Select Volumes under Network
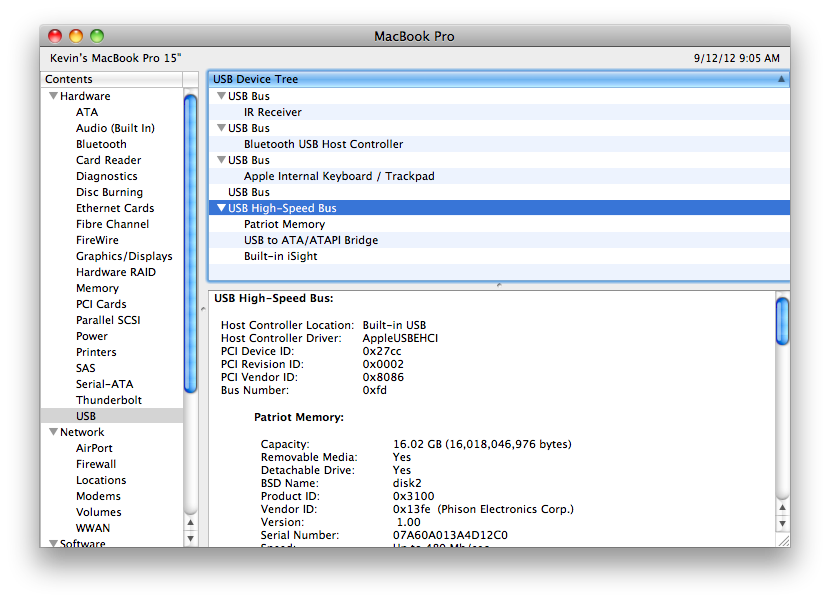Viewport: 830px width, 602px height. point(99,512)
